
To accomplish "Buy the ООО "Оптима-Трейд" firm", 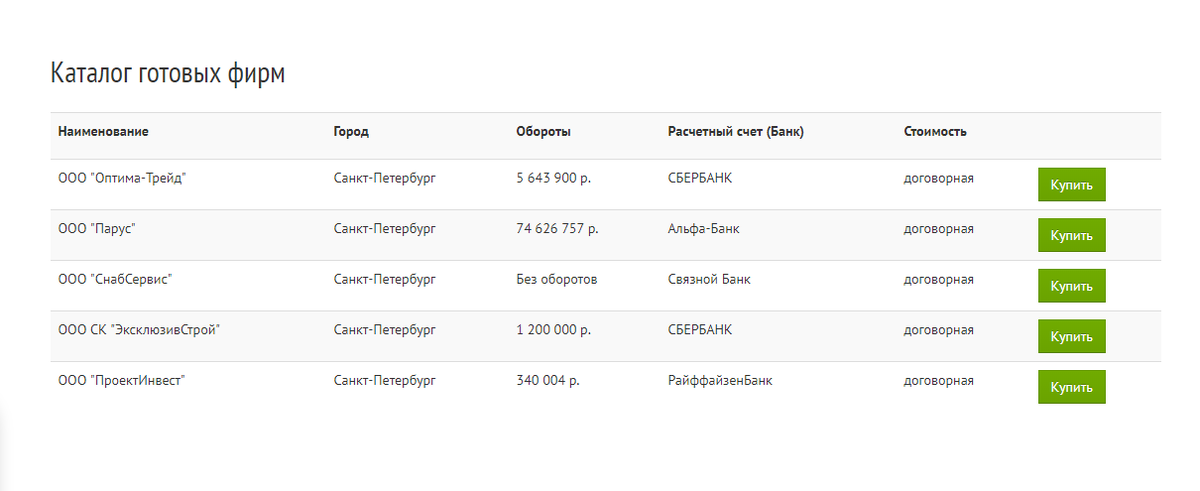I will click(x=1072, y=185).
